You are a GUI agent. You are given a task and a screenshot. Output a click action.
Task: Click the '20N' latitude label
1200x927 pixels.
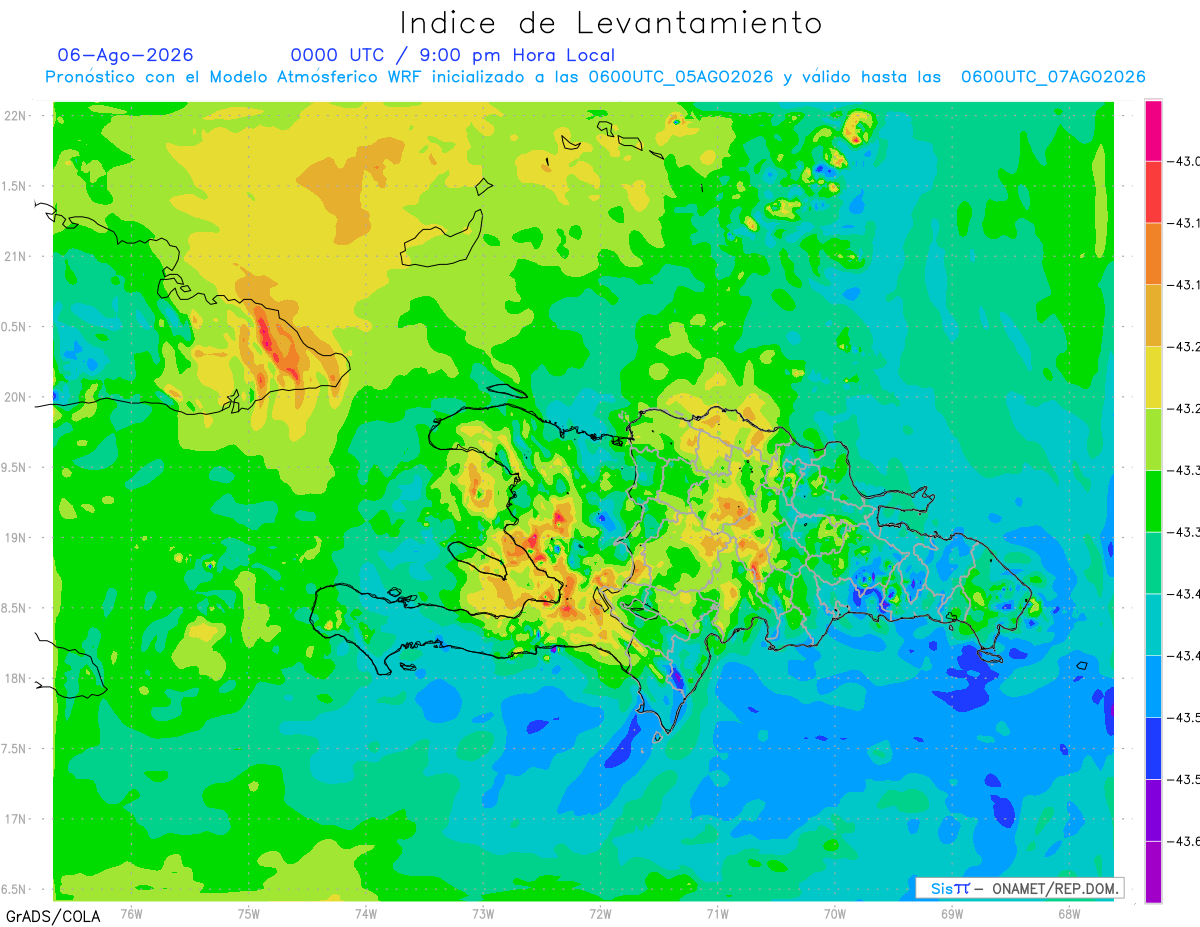[x=17, y=397]
